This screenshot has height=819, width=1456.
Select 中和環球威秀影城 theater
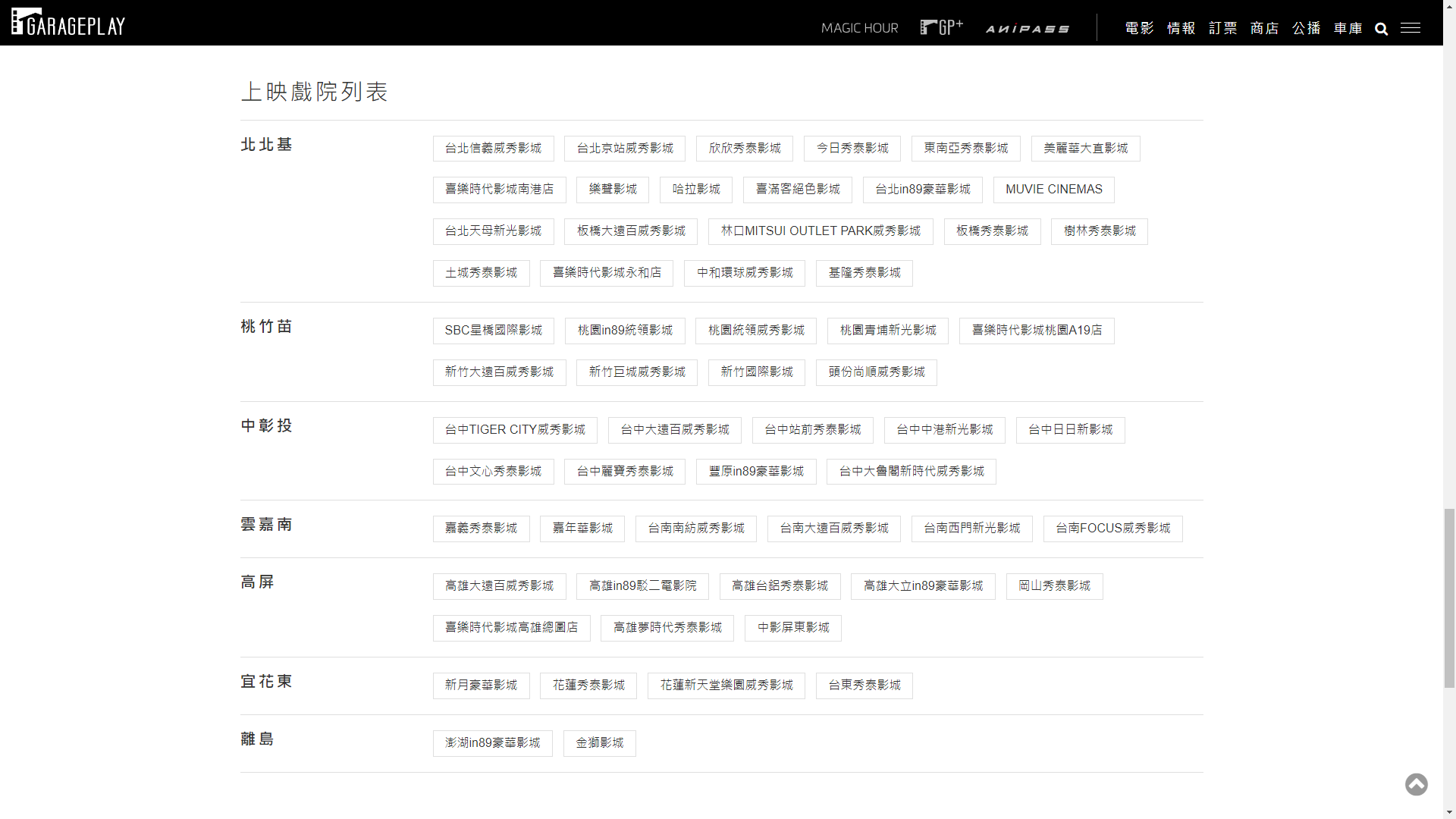745,273
